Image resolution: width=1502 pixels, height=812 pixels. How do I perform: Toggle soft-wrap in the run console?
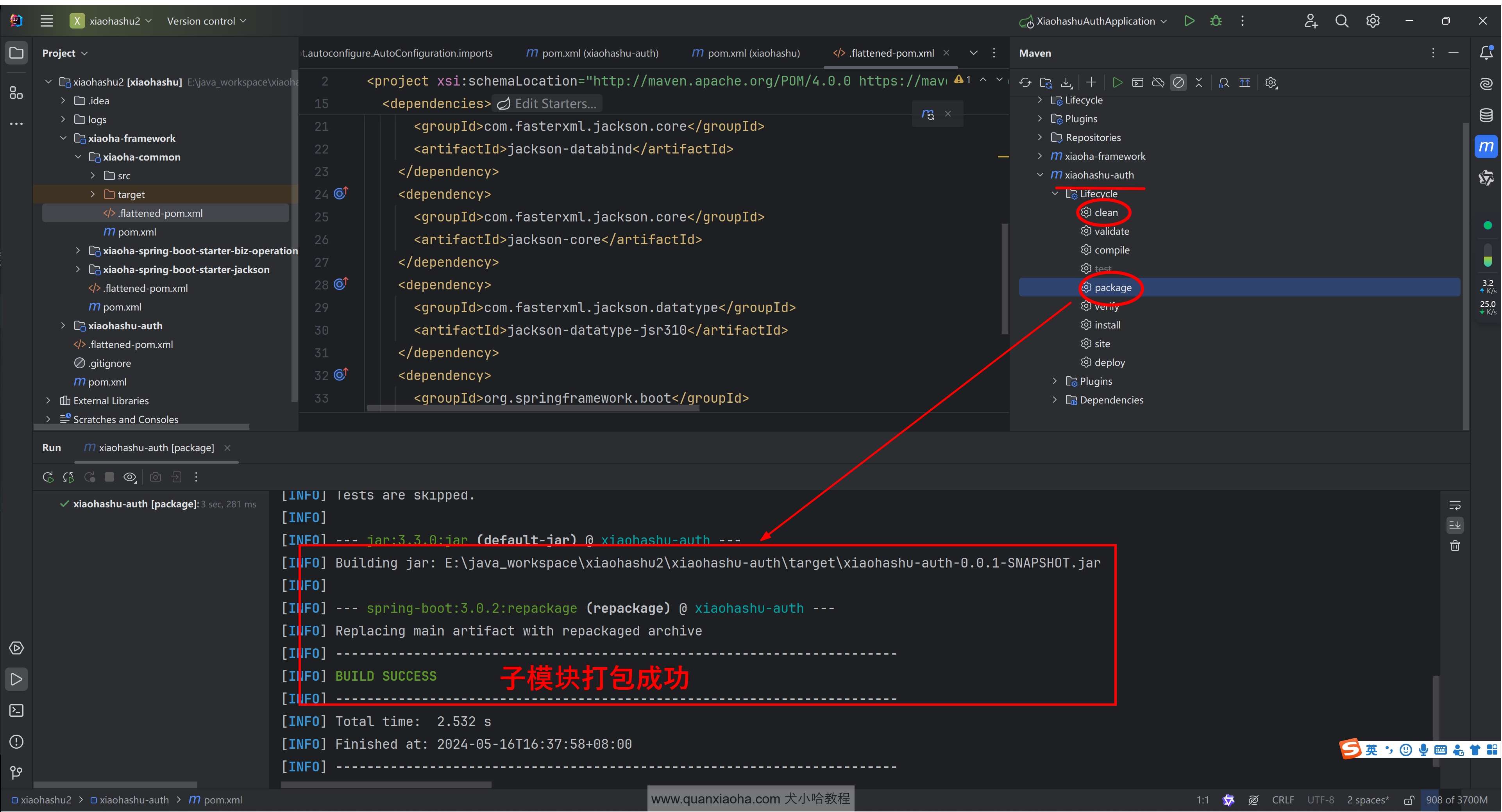[1455, 505]
